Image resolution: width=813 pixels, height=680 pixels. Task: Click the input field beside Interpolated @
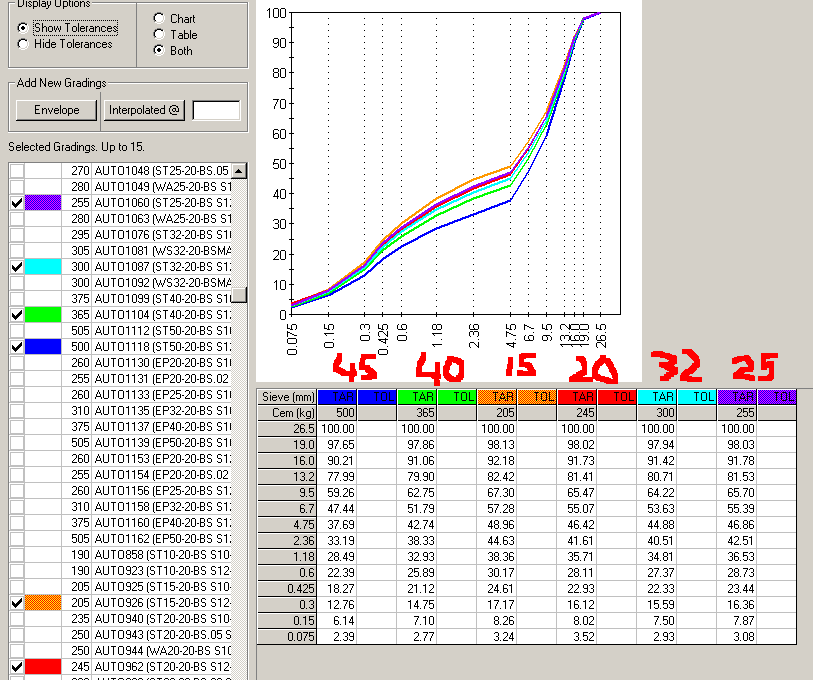216,110
